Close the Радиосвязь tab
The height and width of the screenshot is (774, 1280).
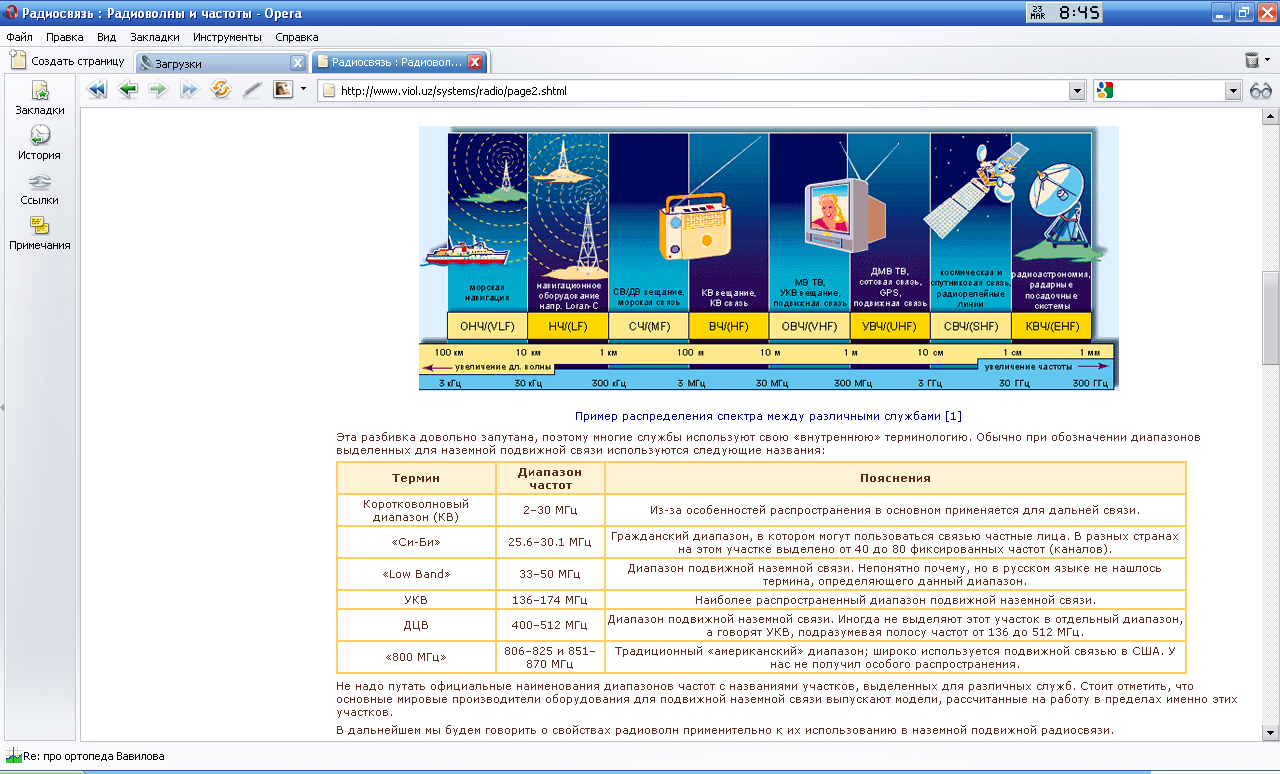[x=476, y=62]
